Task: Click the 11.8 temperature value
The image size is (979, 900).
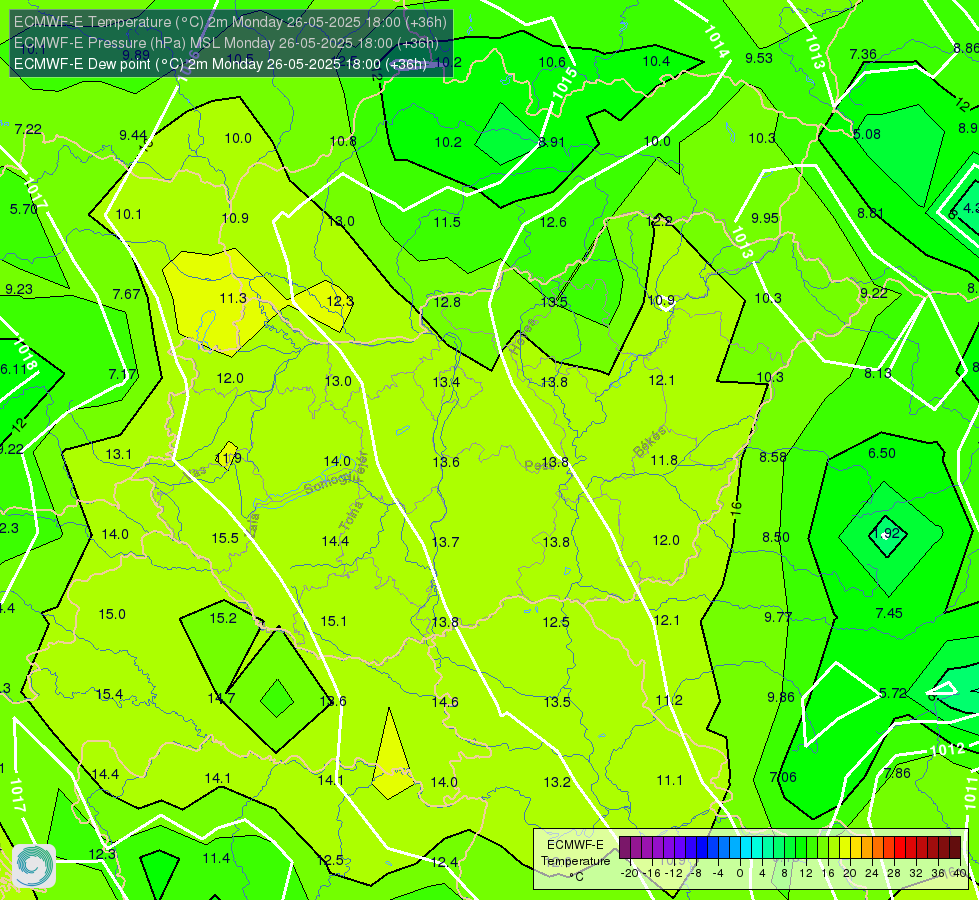Action: pos(664,461)
